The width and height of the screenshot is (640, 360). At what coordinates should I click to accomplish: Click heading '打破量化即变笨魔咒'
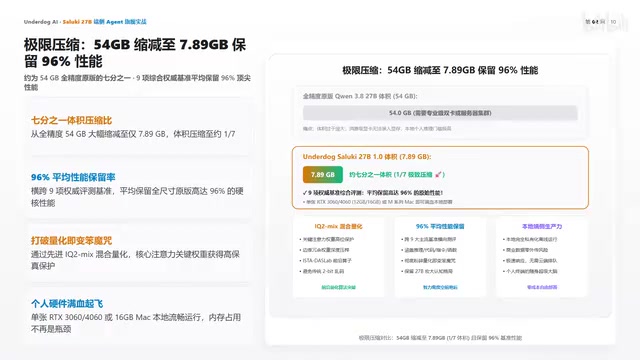click(71, 240)
